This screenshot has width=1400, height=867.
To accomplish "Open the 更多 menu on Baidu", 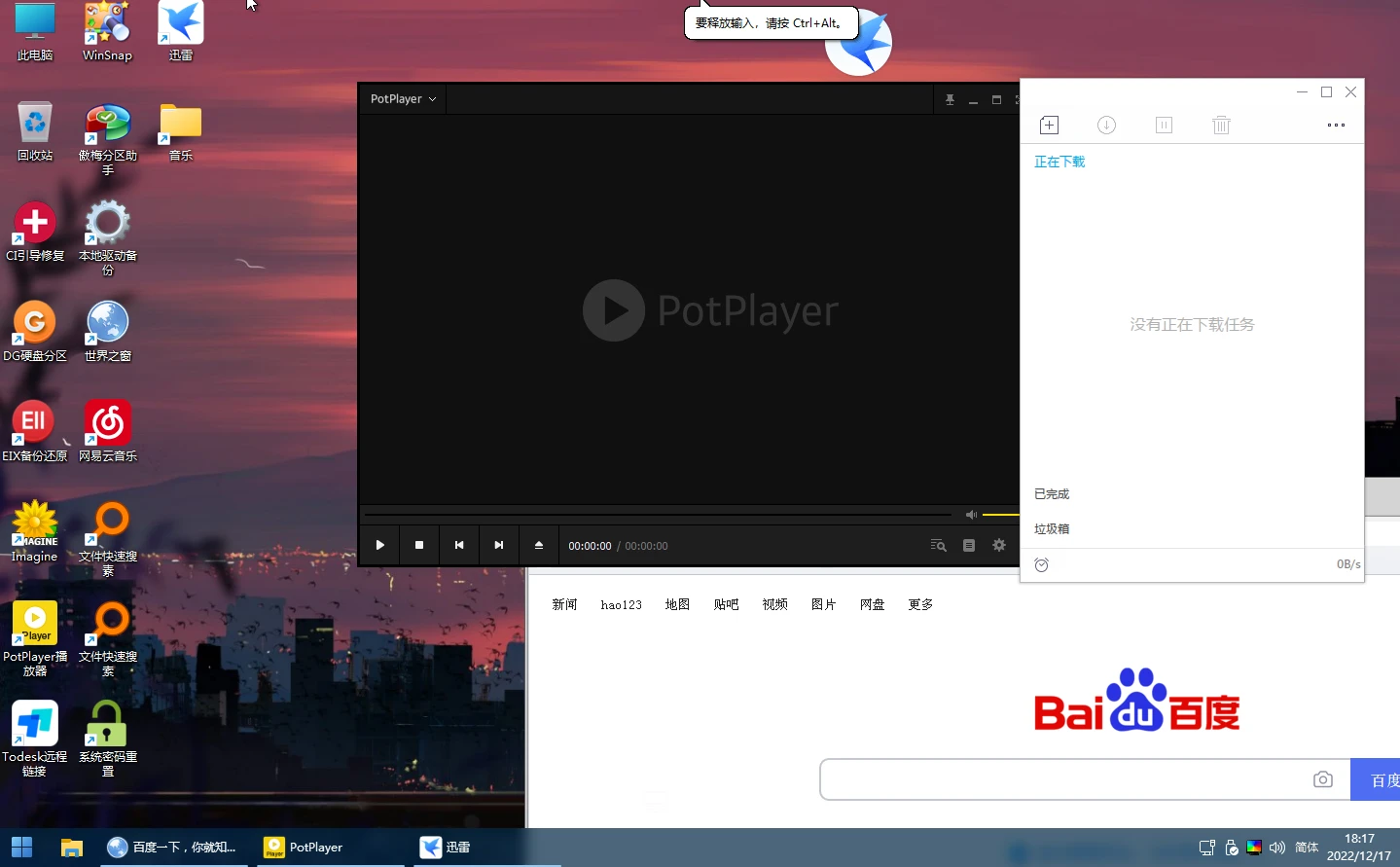I will tap(920, 604).
